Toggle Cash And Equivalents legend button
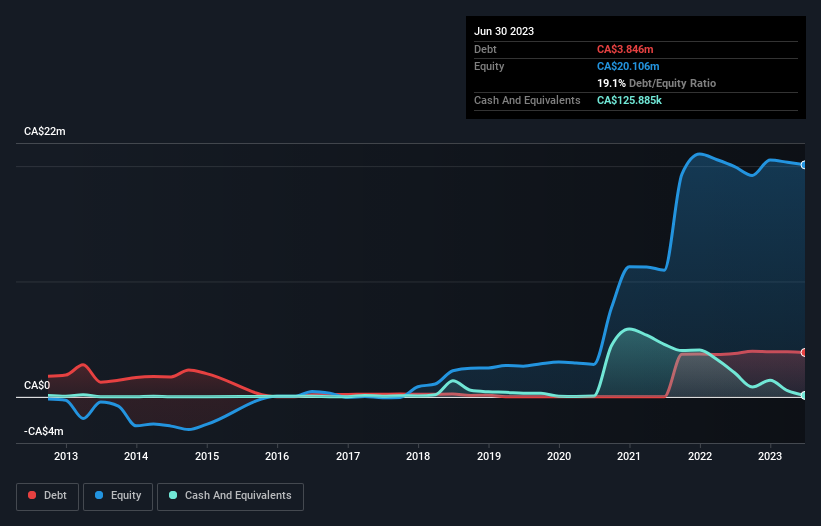The image size is (821, 526). (230, 496)
